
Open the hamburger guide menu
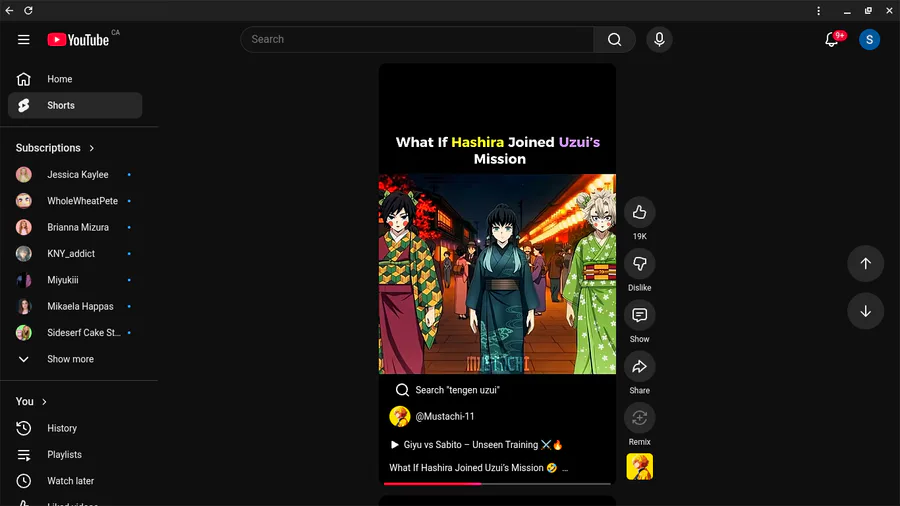(x=24, y=40)
